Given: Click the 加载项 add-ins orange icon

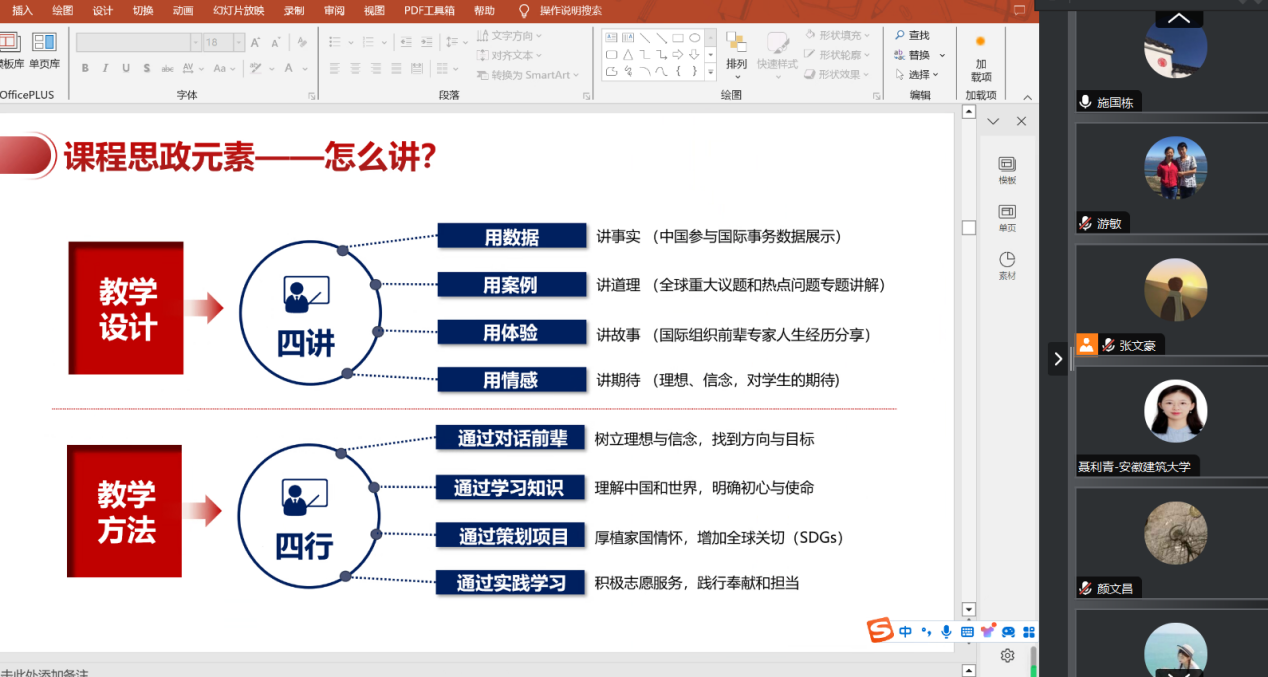Looking at the screenshot, I should 980,41.
